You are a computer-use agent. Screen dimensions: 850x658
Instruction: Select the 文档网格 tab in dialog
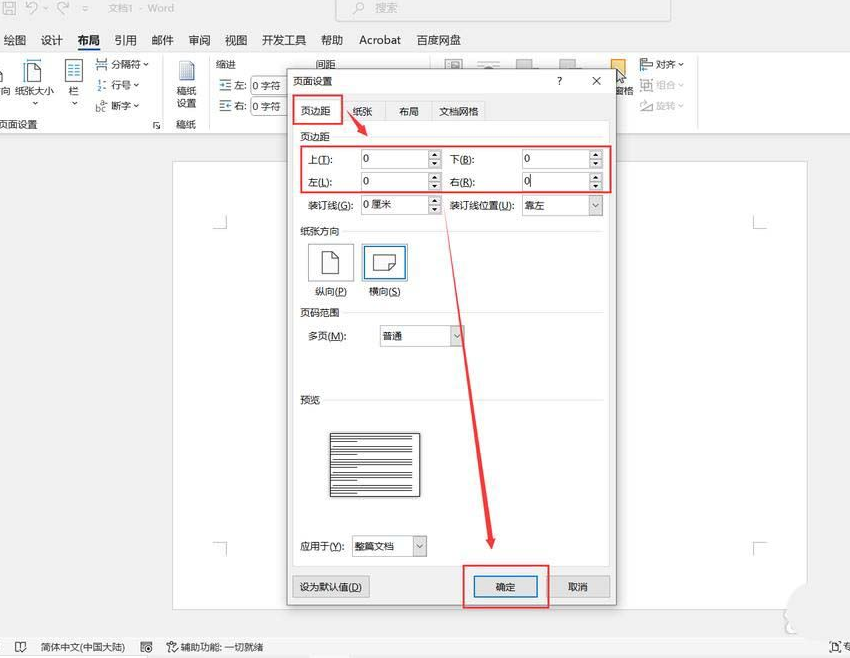459,111
